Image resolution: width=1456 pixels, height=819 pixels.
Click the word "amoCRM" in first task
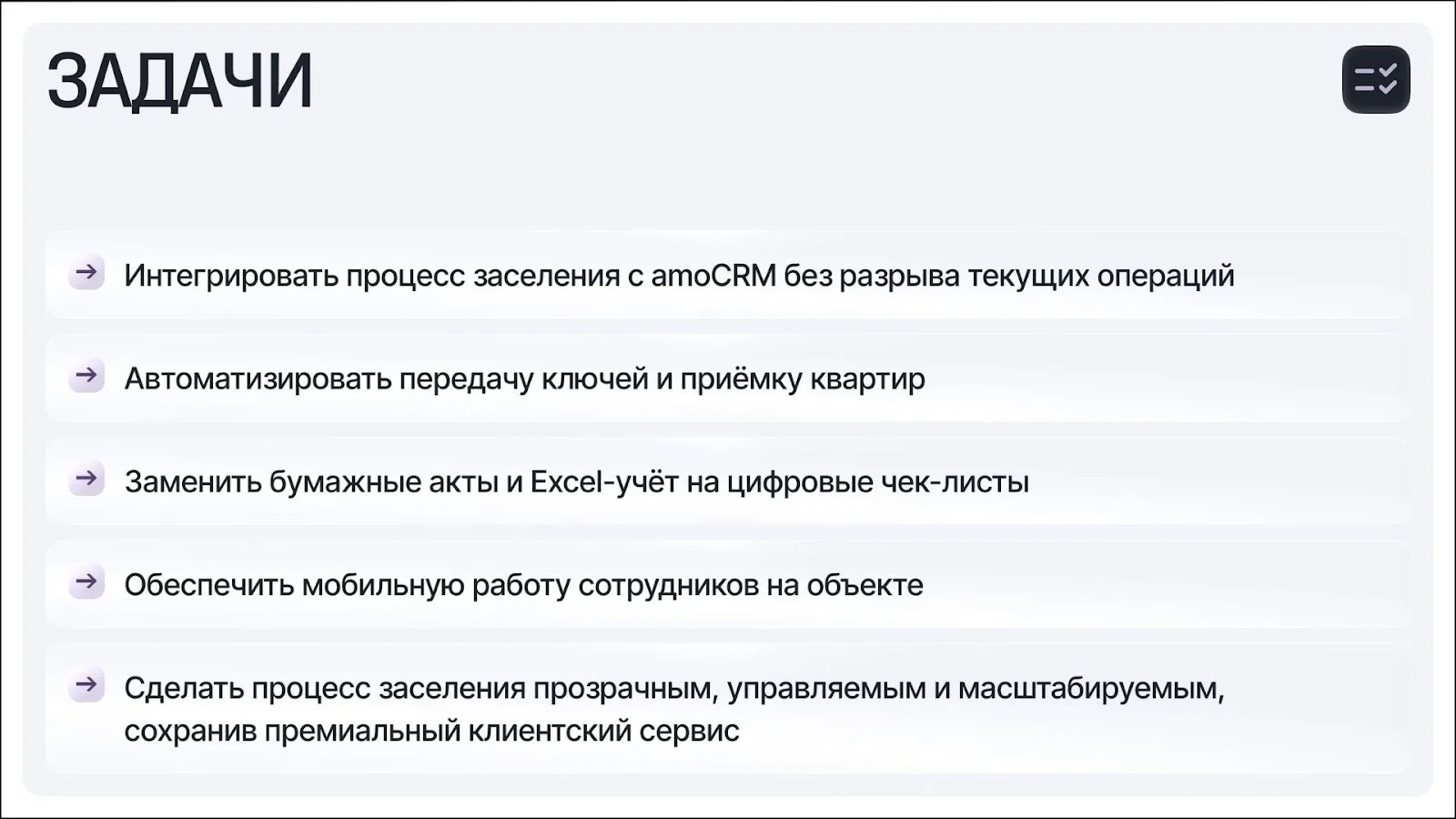(x=713, y=275)
